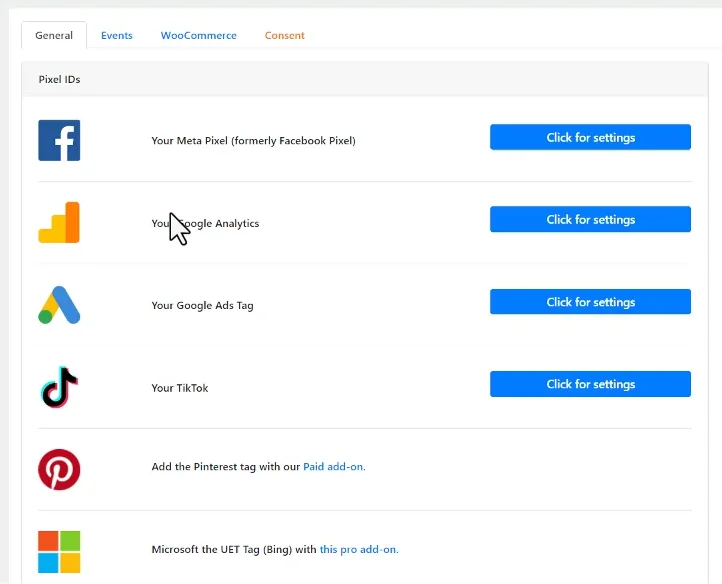Open the Events tab
This screenshot has height=584, width=722.
116,35
